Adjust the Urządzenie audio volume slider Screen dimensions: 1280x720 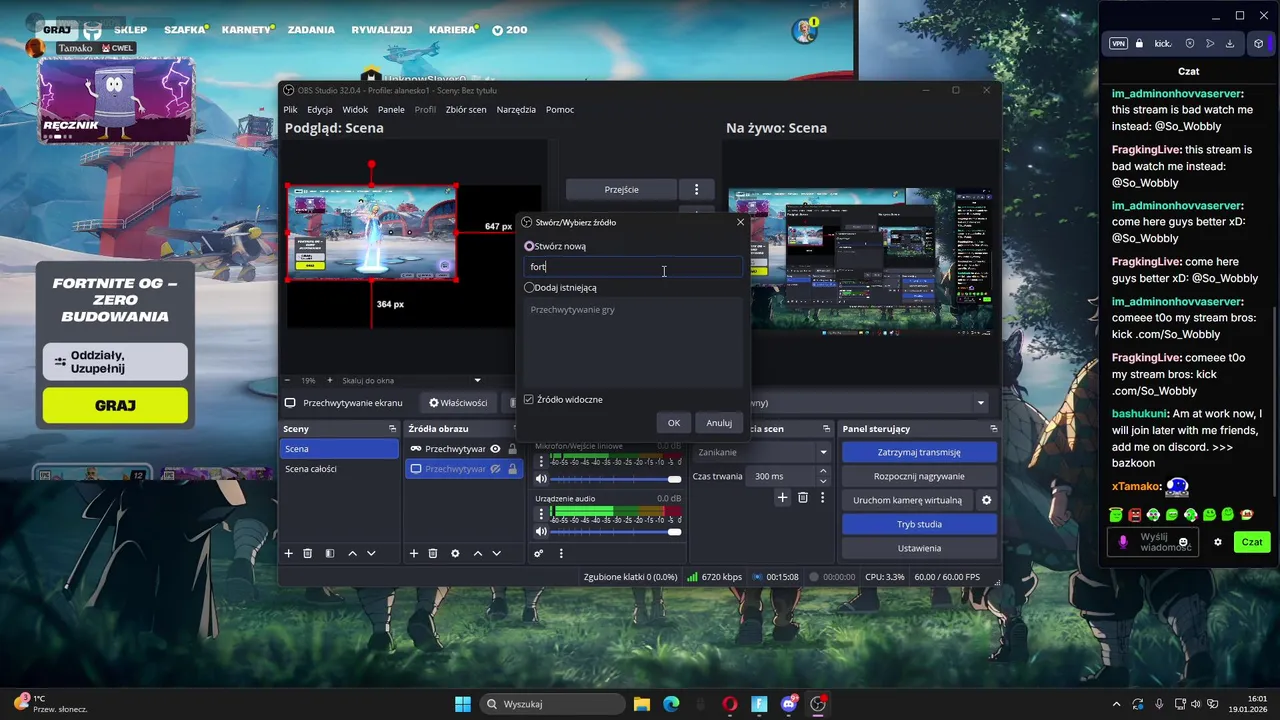tap(615, 531)
